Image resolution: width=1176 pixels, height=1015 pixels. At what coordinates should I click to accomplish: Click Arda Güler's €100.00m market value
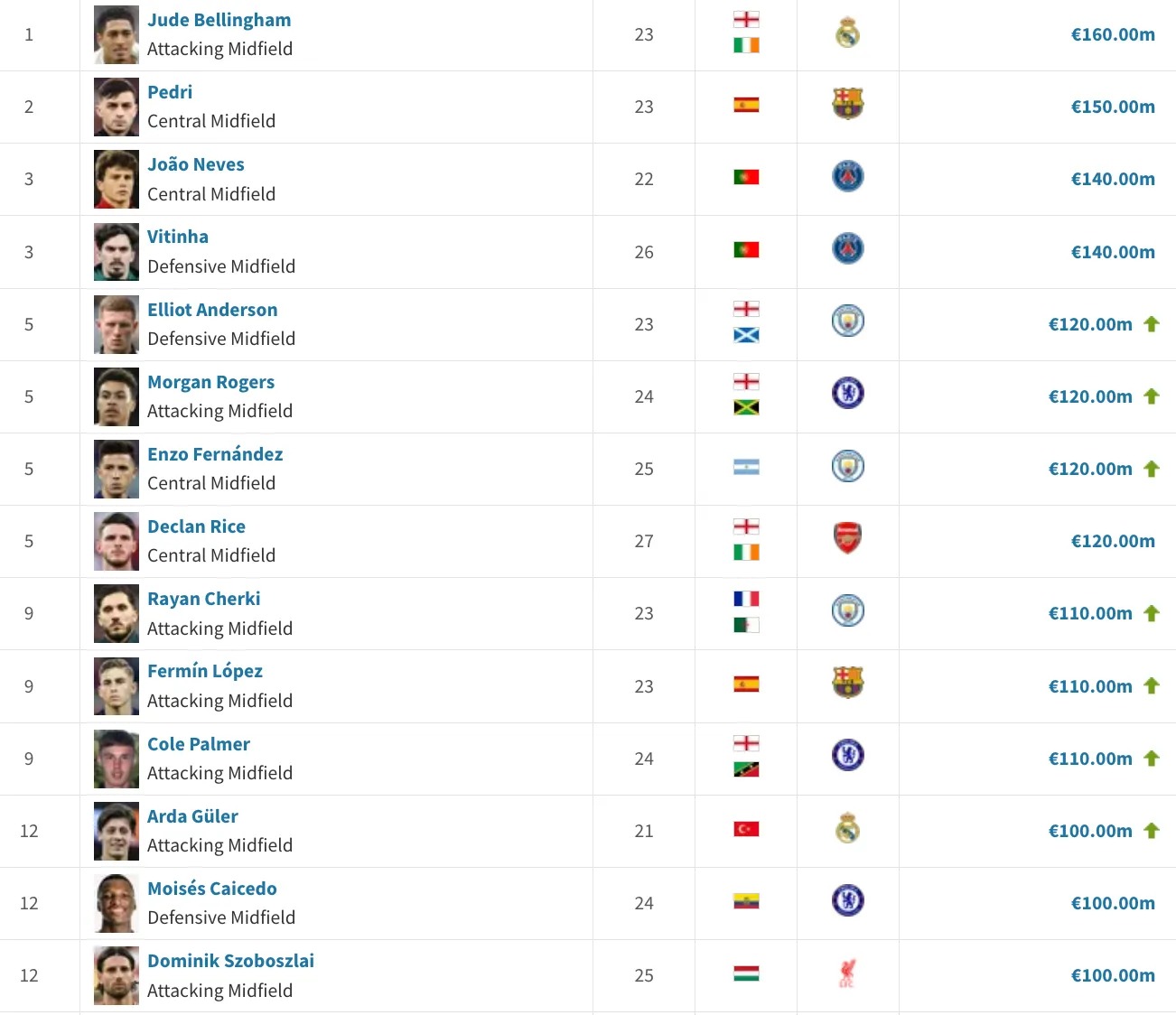1090,831
